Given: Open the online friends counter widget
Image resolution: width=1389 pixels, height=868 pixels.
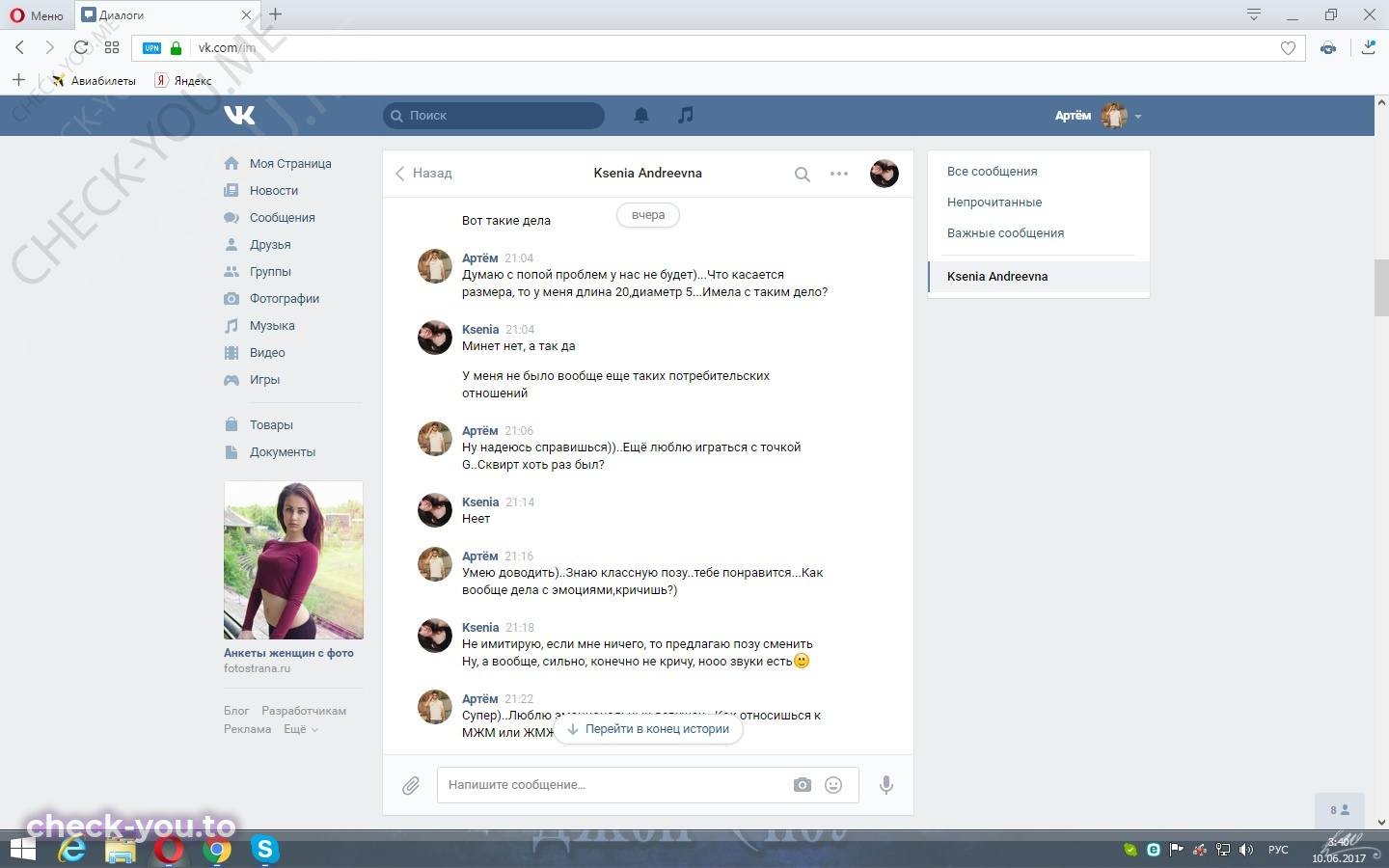Looking at the screenshot, I should pyautogui.click(x=1340, y=810).
